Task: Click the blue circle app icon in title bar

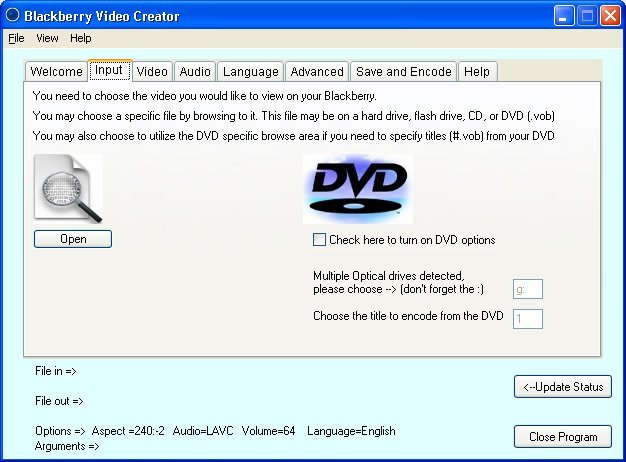Action: (13, 15)
